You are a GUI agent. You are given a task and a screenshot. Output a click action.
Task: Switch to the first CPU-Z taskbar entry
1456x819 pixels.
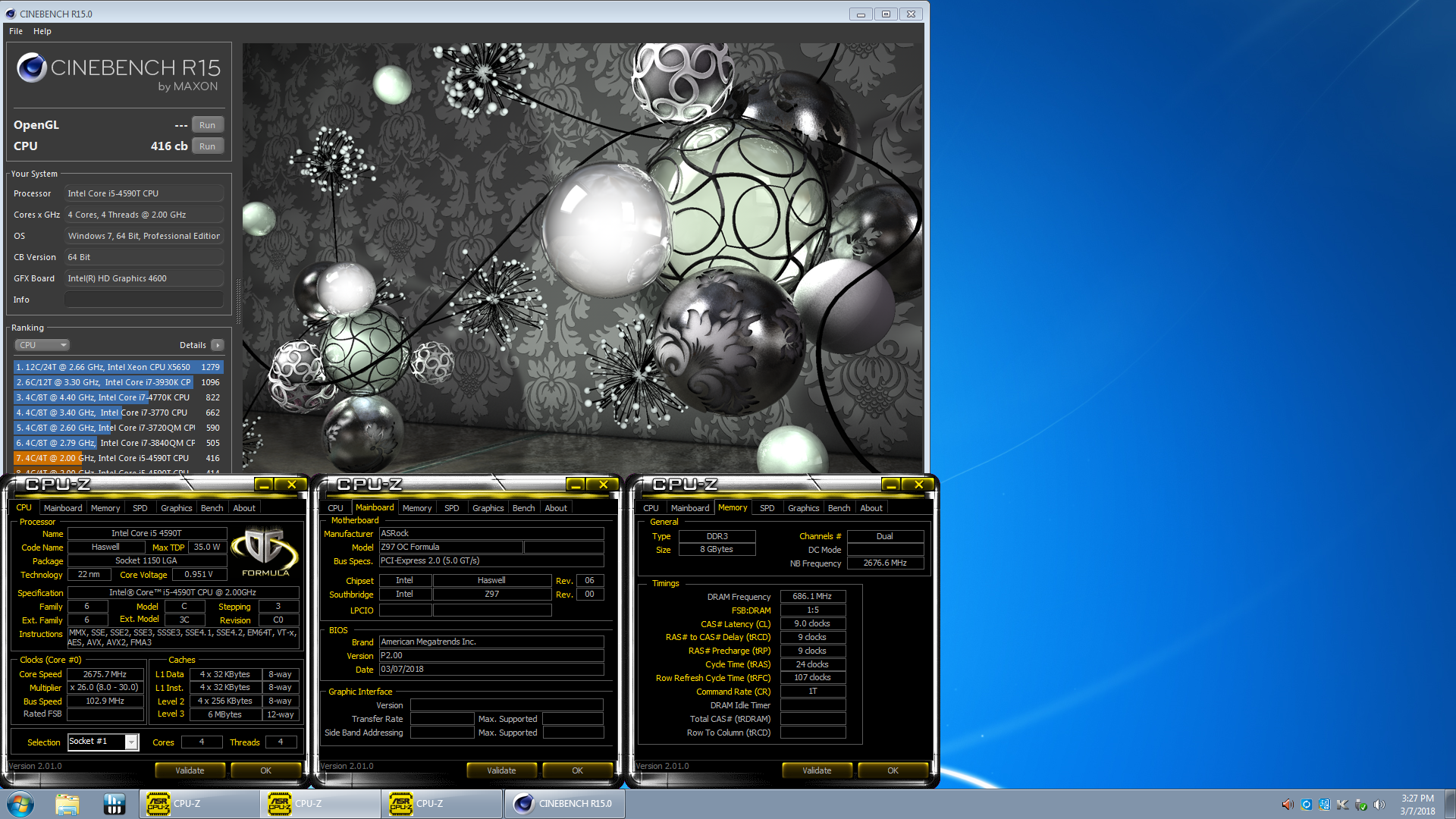[199, 804]
